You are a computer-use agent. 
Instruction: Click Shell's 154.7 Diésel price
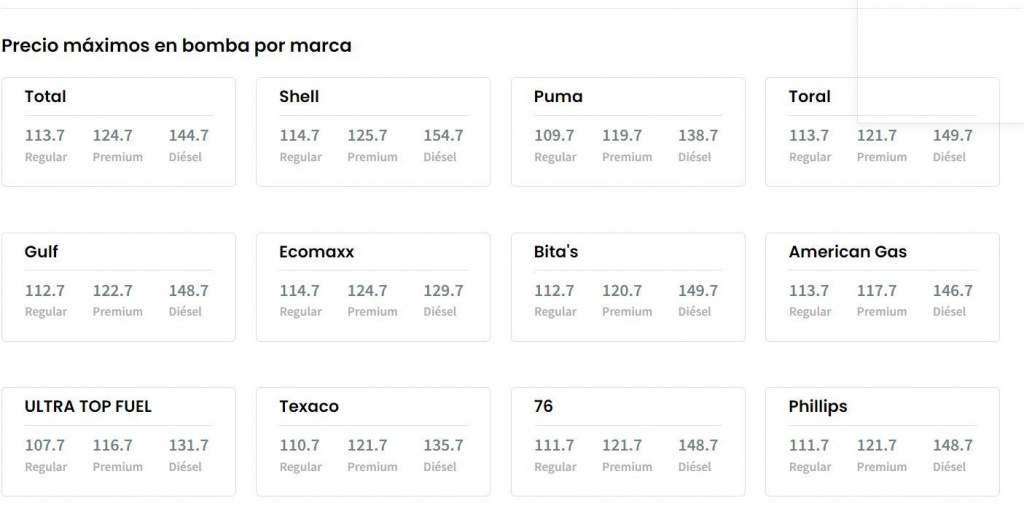(x=443, y=136)
